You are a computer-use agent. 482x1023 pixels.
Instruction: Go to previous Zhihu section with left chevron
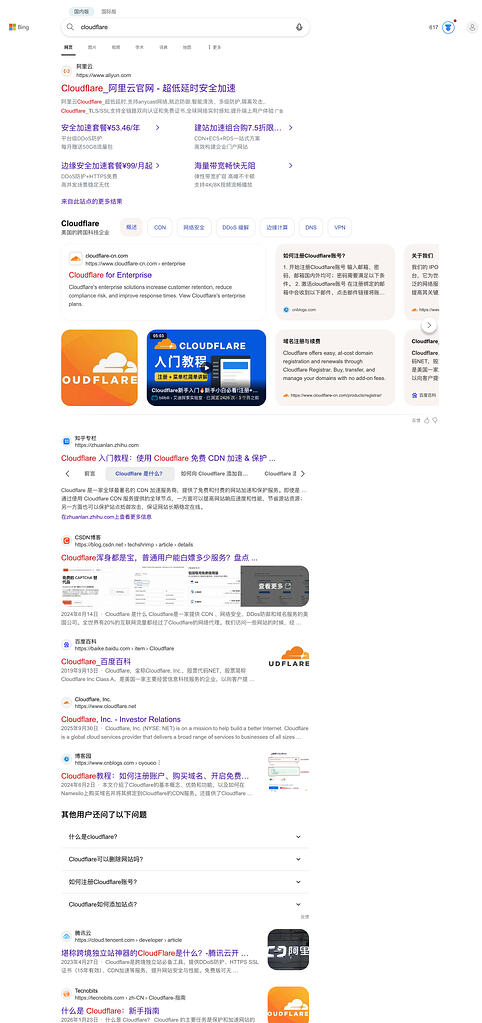coord(68,474)
